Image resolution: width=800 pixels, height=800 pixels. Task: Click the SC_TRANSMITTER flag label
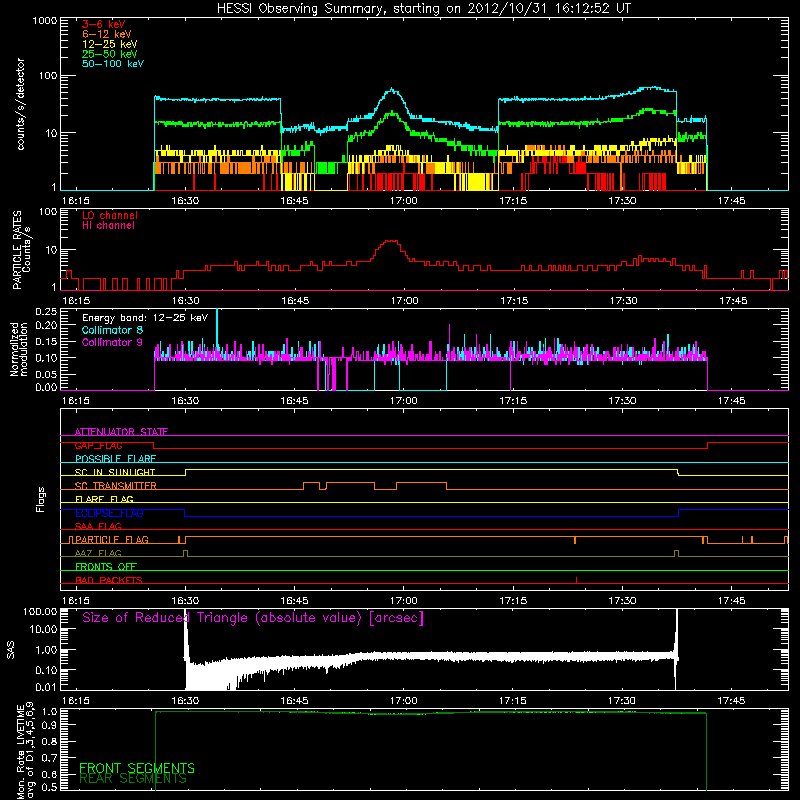tap(116, 486)
